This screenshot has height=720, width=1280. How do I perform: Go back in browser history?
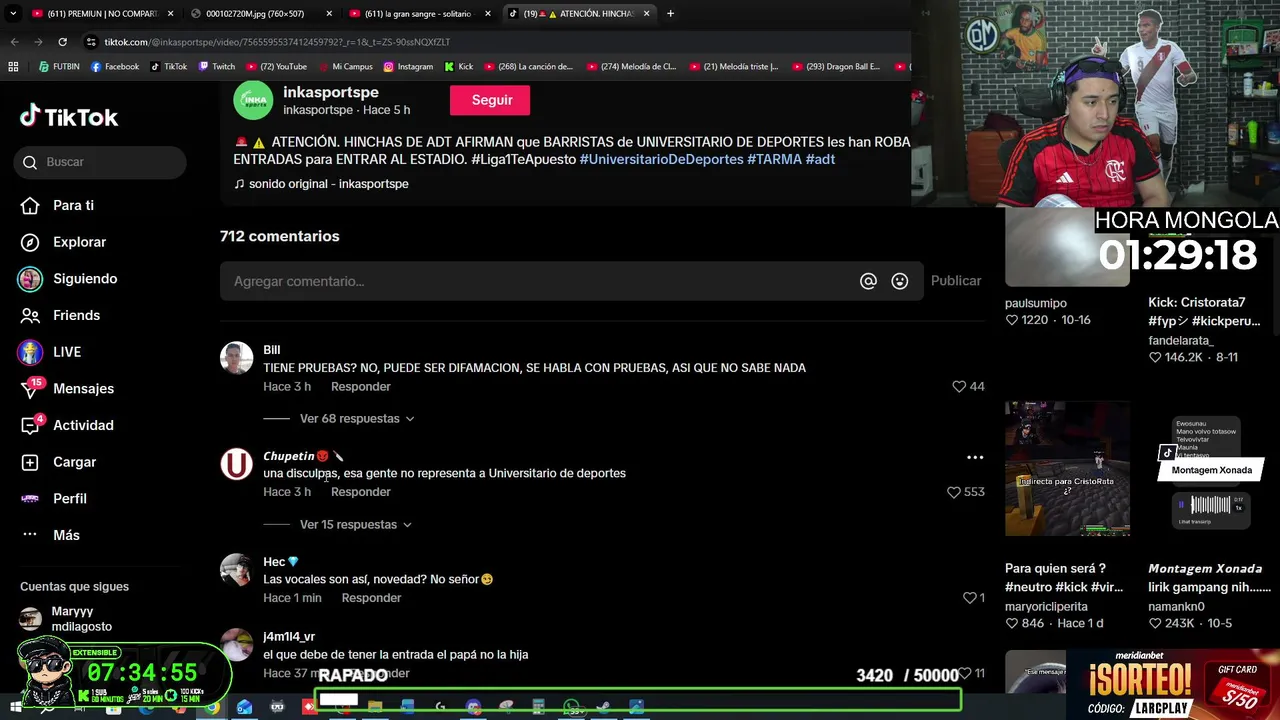point(14,42)
